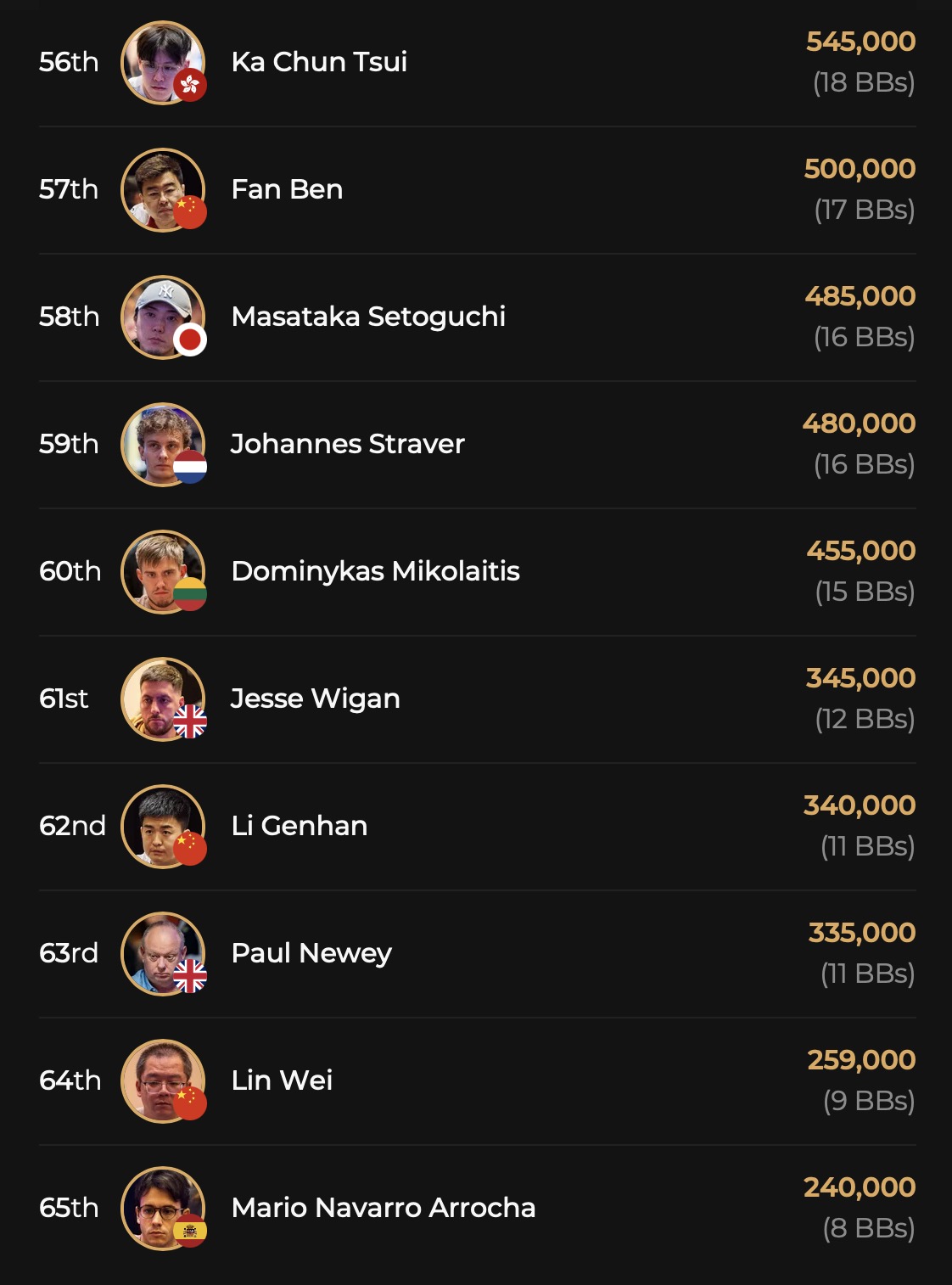Click Ka Chun Tsui's 545,000 chip count

pyautogui.click(x=860, y=42)
